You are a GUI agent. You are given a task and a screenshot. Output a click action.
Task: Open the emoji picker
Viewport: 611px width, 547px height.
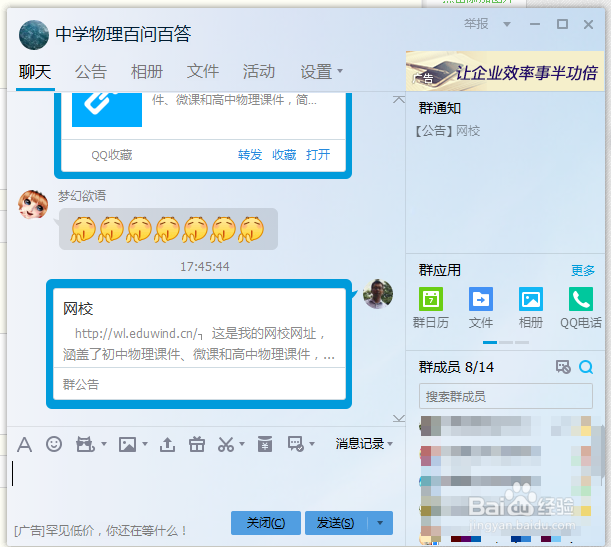point(54,444)
